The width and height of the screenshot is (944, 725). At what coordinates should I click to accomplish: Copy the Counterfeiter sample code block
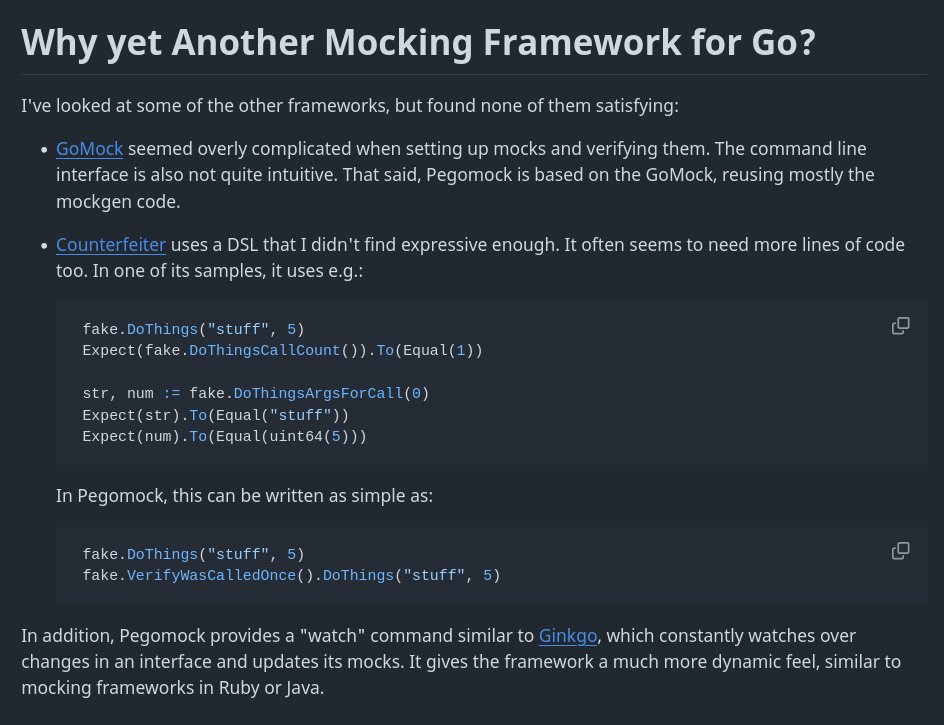click(x=900, y=326)
